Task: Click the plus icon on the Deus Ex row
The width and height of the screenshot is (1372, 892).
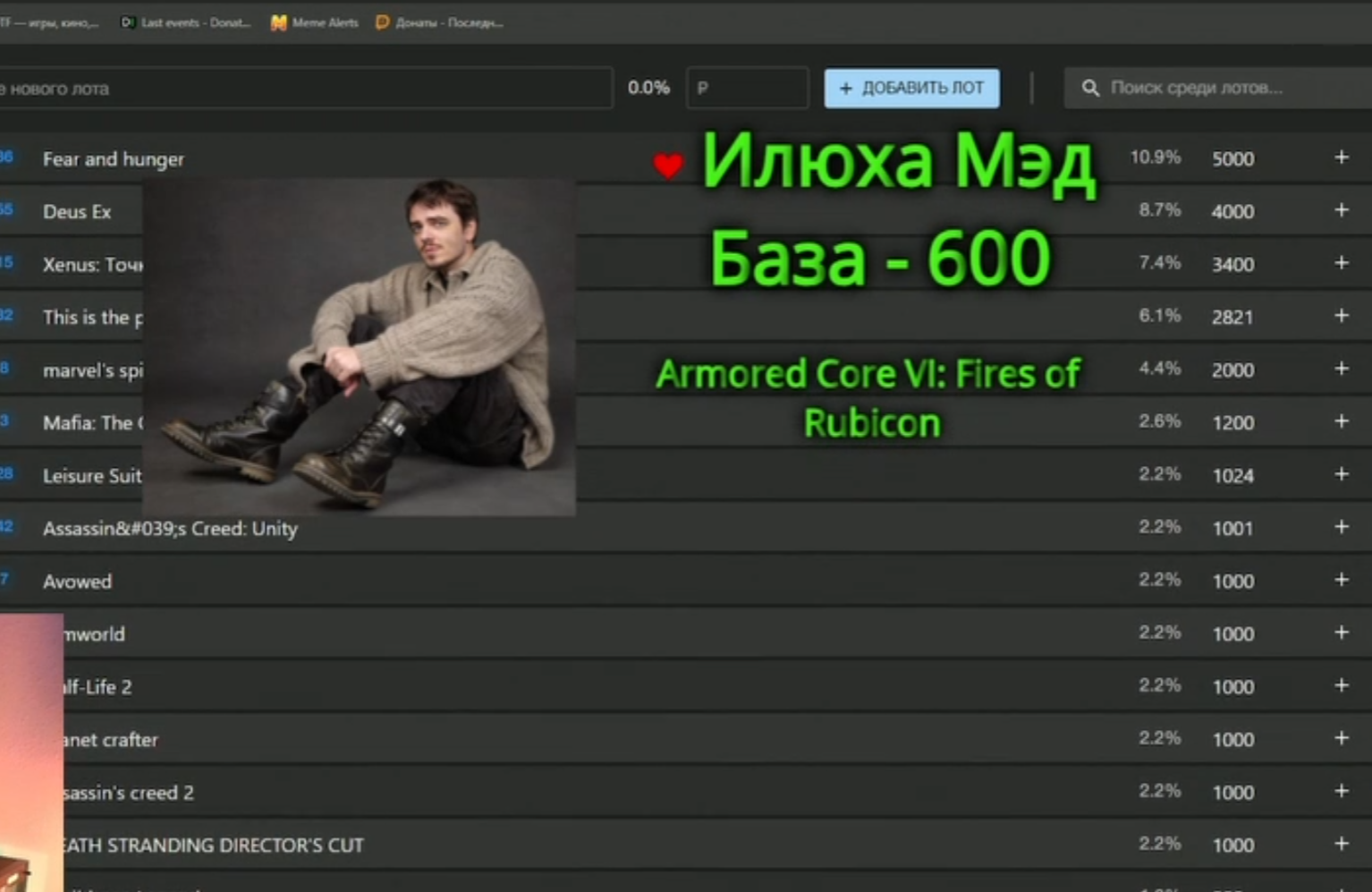Action: (x=1342, y=210)
